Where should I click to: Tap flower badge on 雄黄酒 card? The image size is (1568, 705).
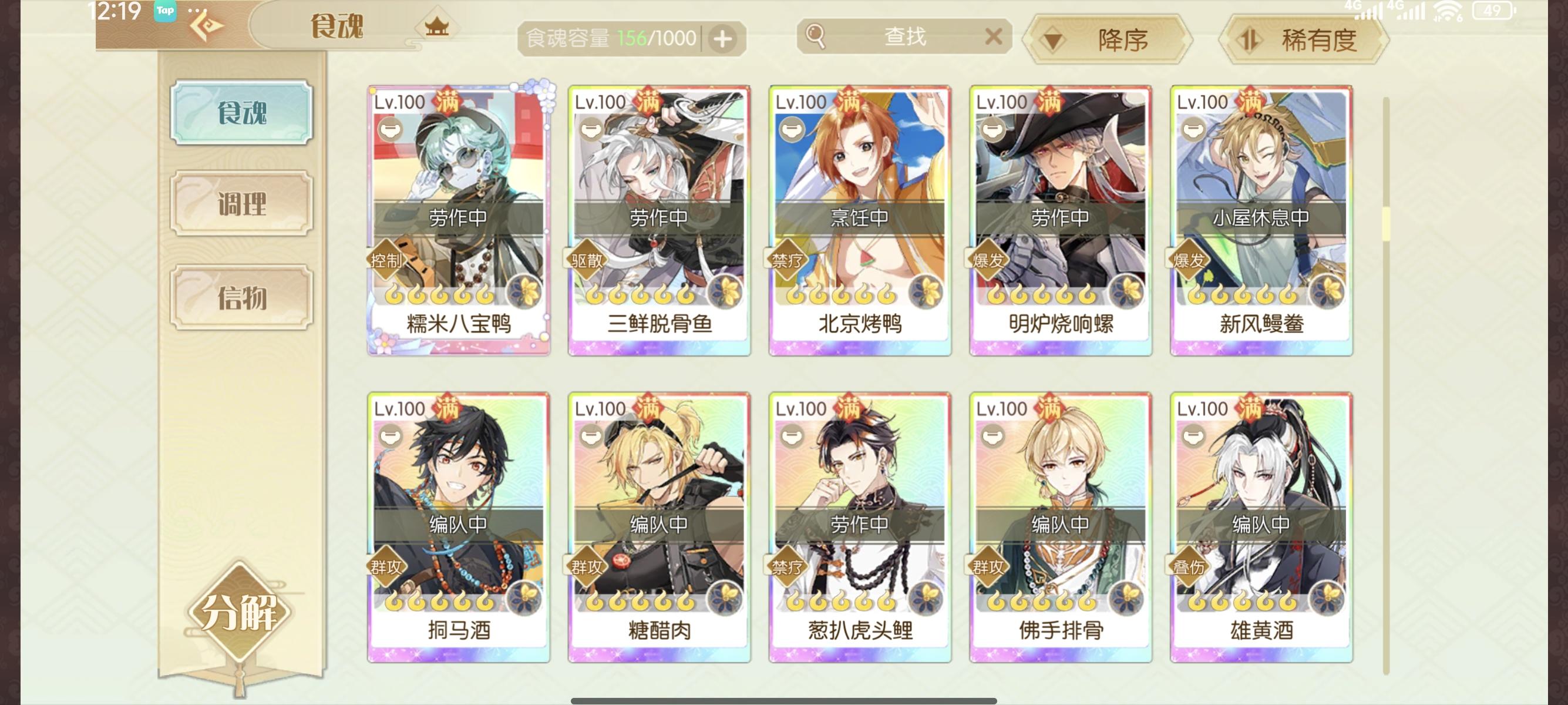coord(1328,598)
